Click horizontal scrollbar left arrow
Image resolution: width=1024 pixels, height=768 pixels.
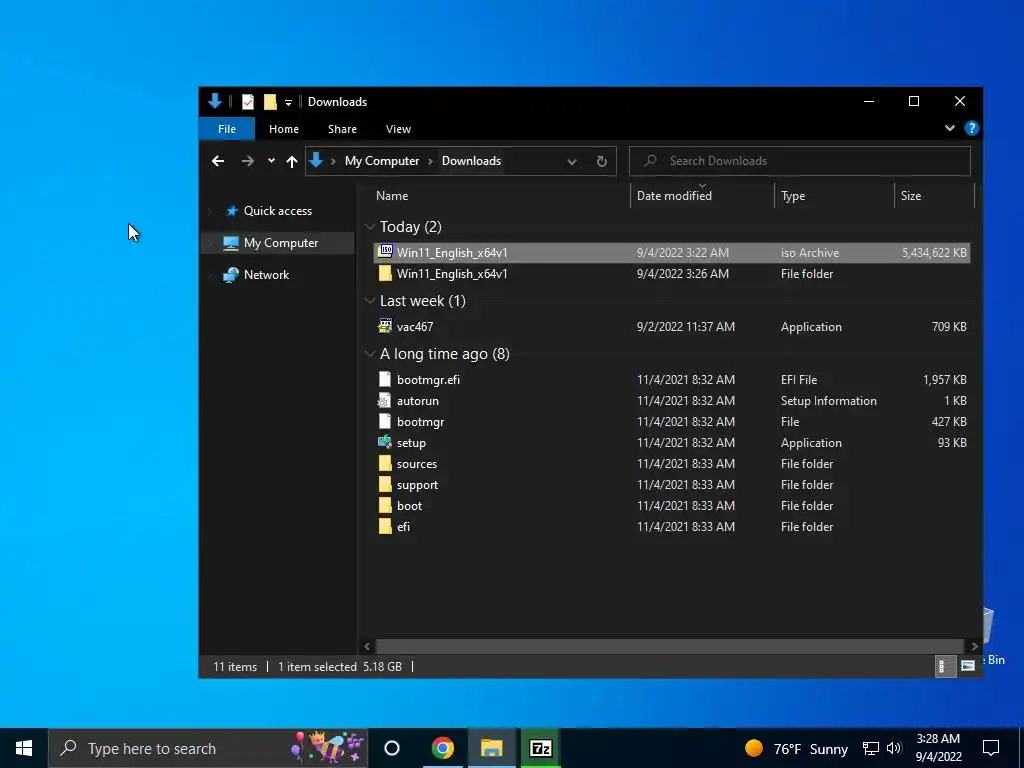[x=367, y=646]
